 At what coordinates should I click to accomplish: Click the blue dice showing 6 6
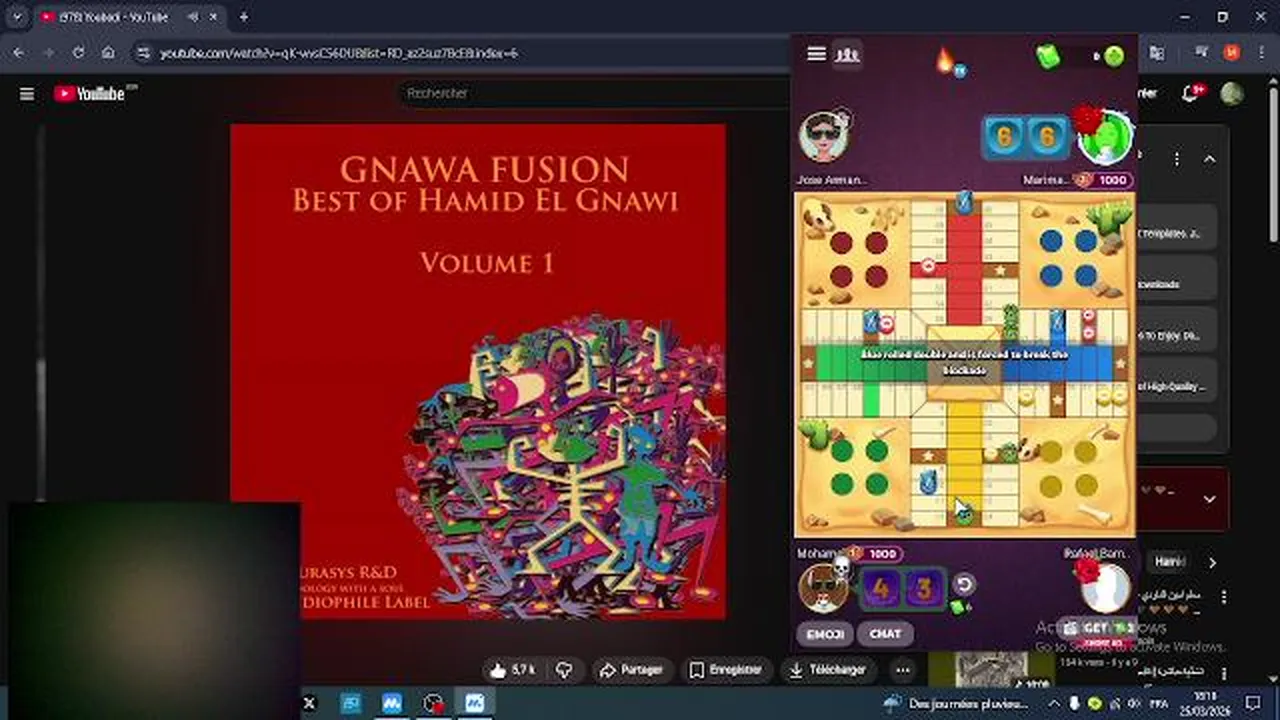(1025, 137)
